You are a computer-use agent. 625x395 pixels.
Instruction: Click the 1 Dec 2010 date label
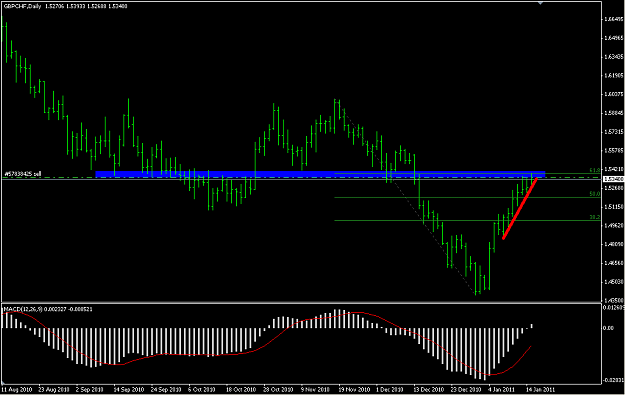(390, 389)
